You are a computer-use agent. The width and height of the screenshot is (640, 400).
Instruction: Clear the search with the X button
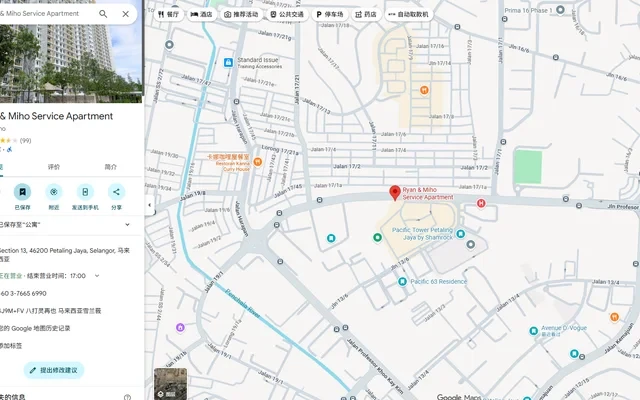click(x=126, y=14)
